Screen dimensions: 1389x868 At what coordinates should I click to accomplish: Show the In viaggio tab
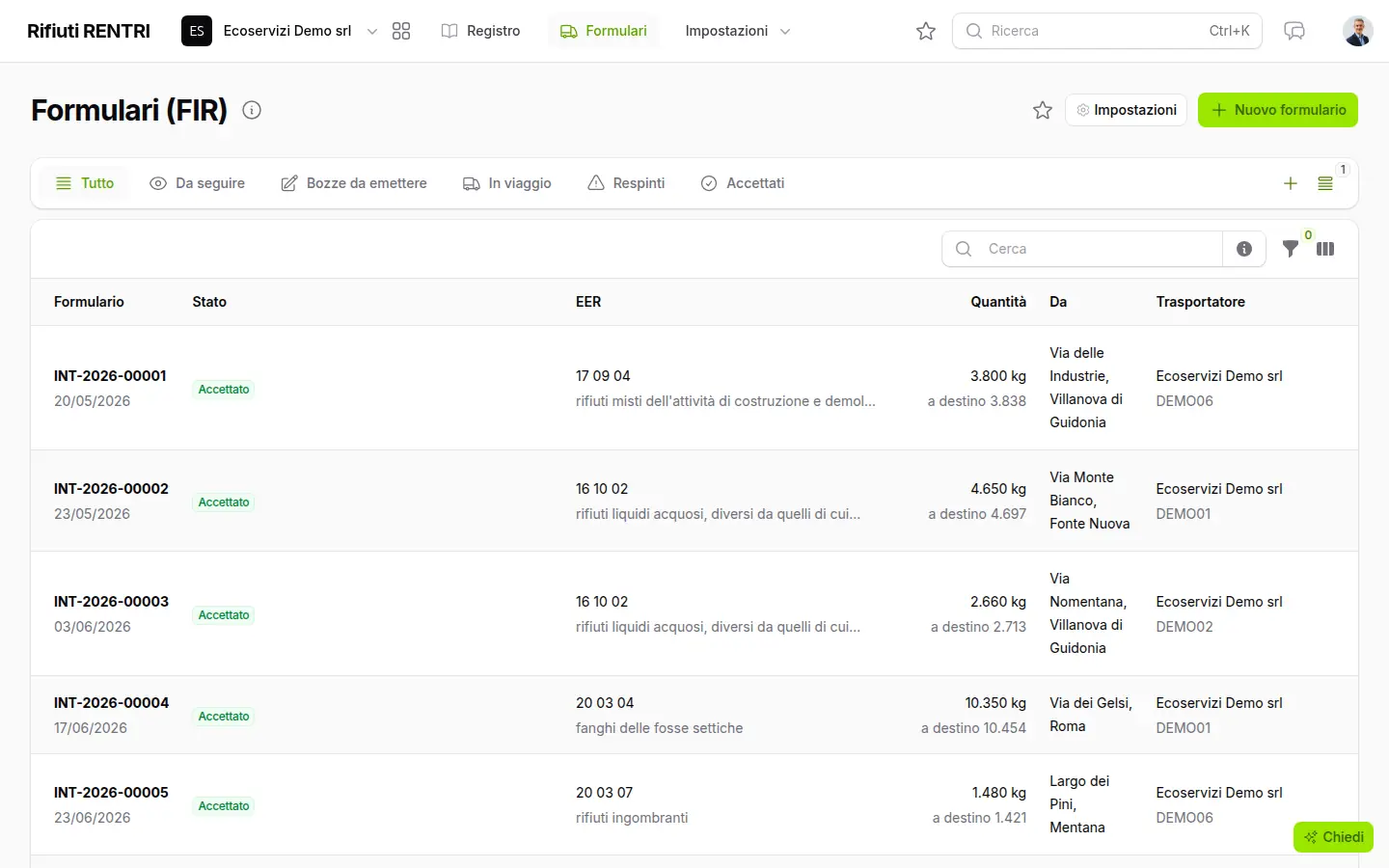click(507, 183)
